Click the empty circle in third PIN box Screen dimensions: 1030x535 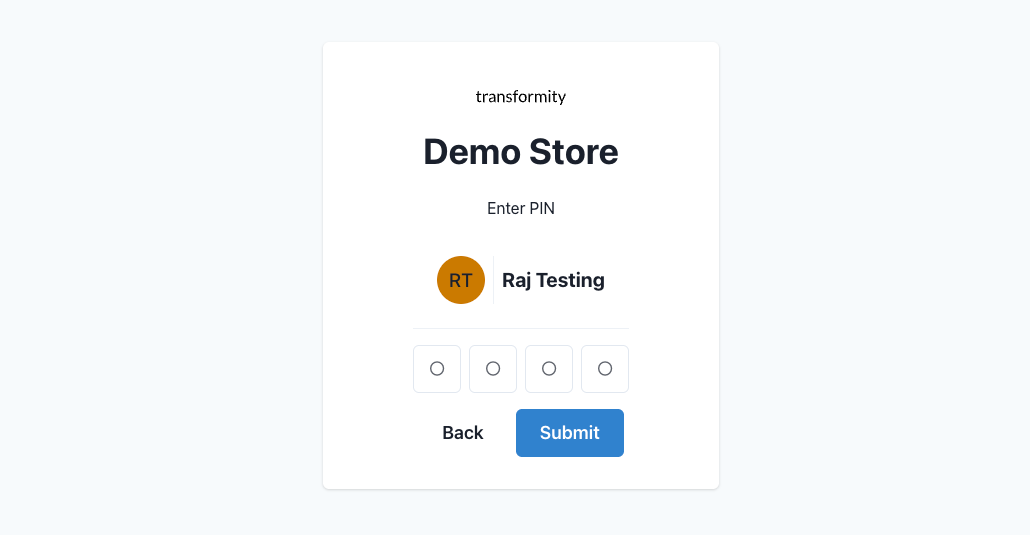549,368
